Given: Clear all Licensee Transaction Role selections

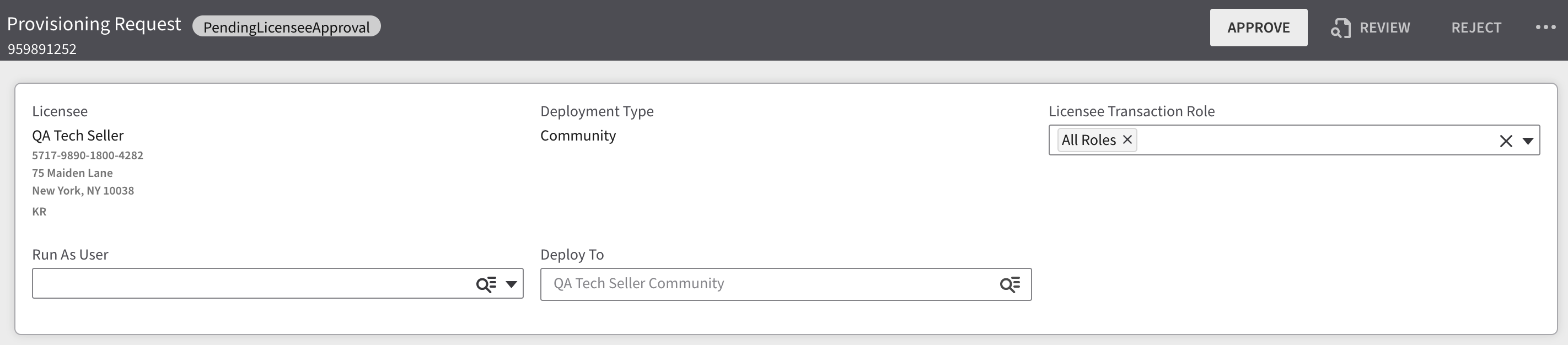Looking at the screenshot, I should (x=1506, y=141).
